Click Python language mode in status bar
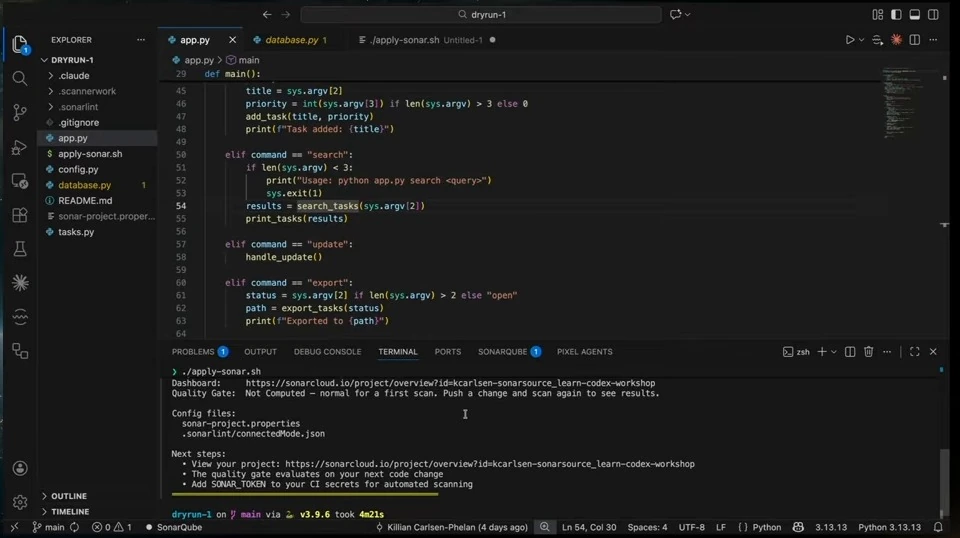 coord(767,527)
